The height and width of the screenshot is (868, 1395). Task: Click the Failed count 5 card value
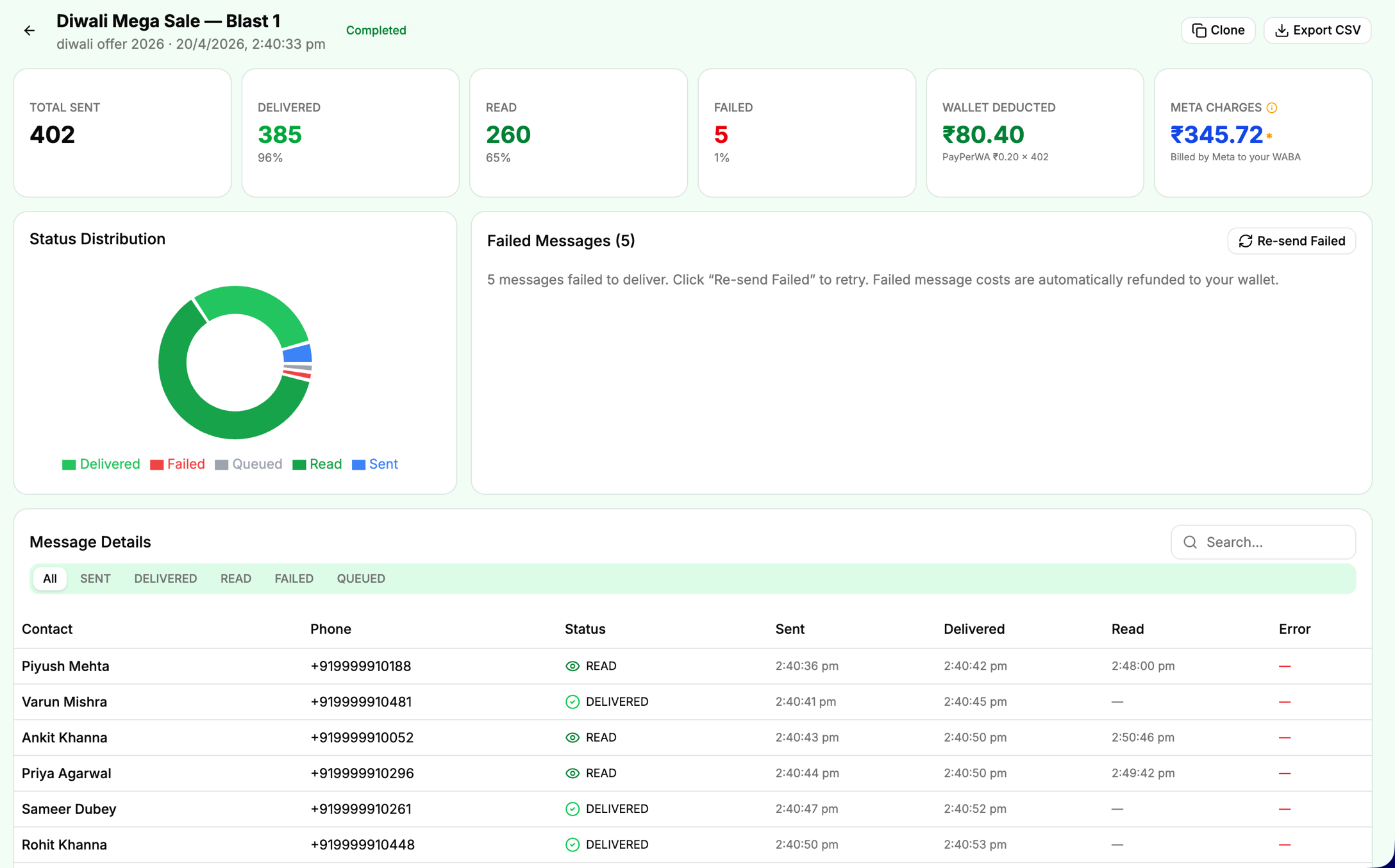point(721,135)
